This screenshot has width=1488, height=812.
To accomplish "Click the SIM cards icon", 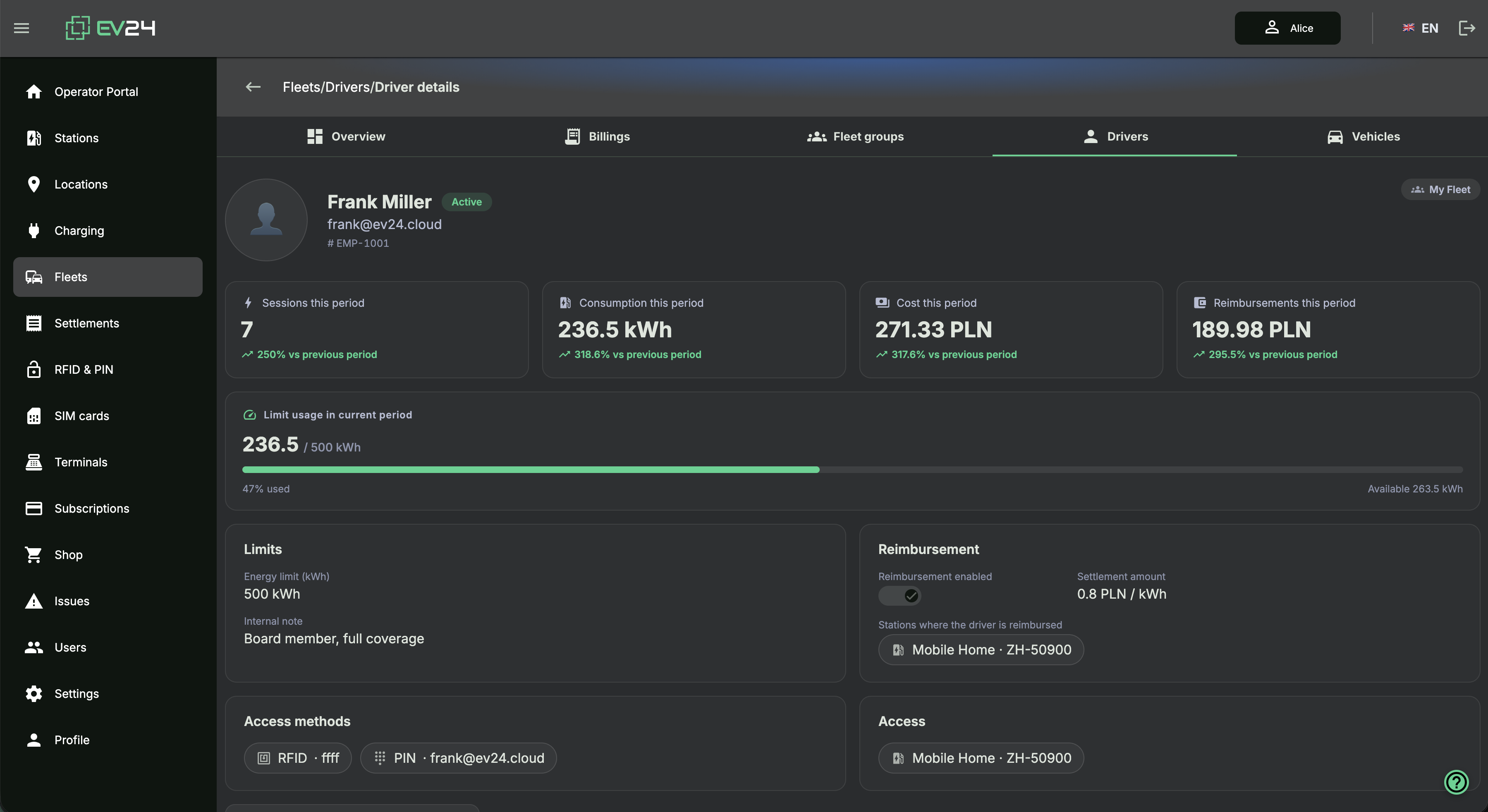I will pyautogui.click(x=34, y=416).
